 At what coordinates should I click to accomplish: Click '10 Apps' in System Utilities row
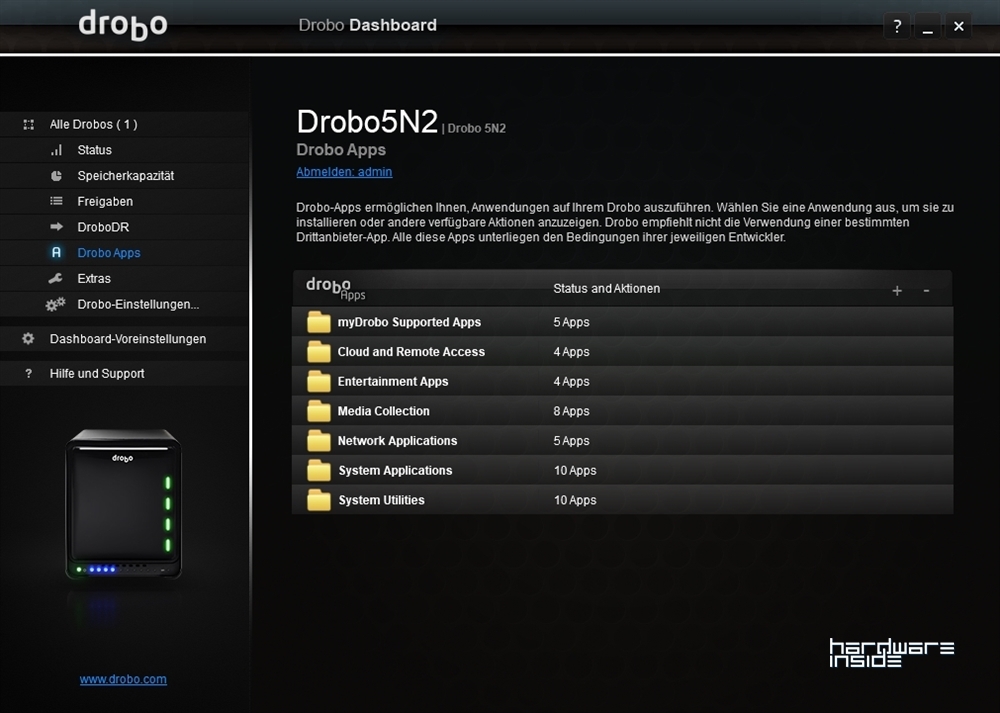pos(575,500)
